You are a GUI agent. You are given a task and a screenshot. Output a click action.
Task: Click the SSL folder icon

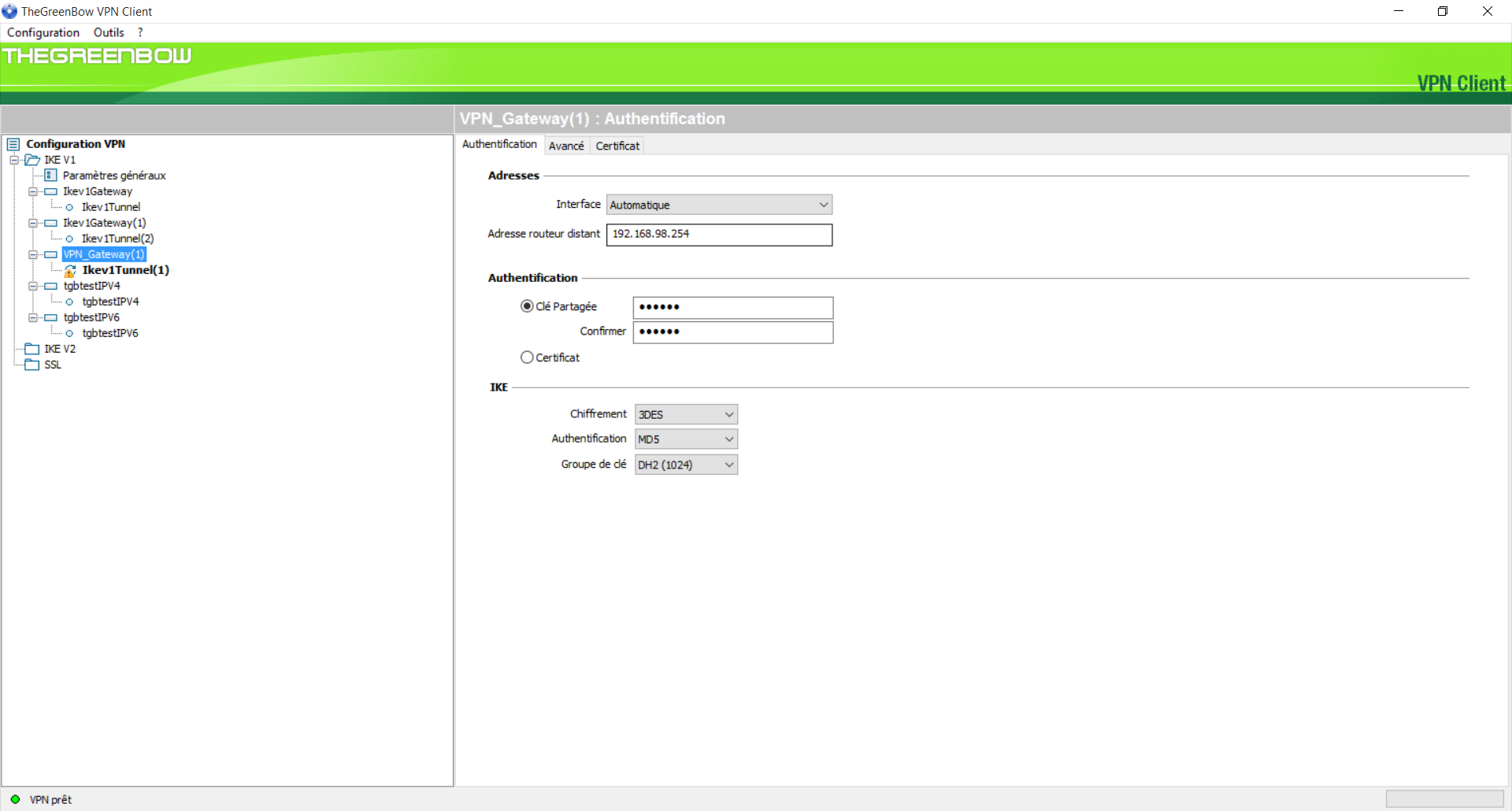coord(32,365)
